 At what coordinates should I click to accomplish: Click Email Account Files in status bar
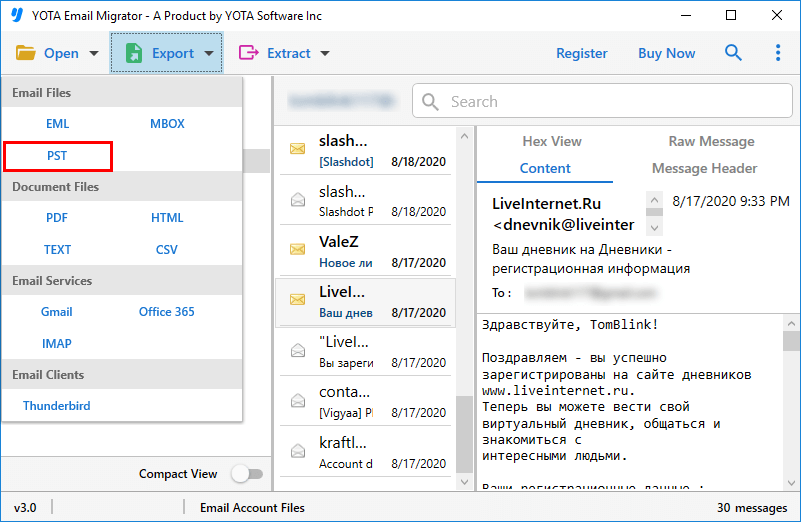coord(252,507)
